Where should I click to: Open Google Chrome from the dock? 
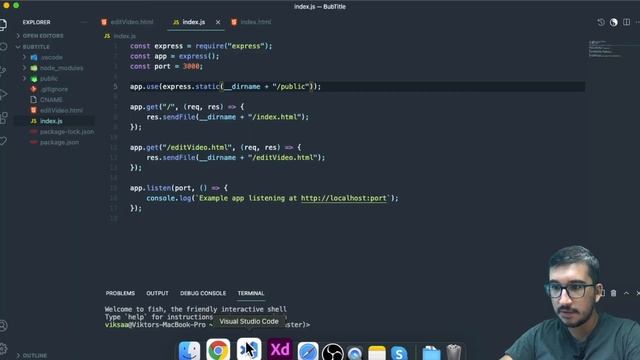tap(218, 350)
